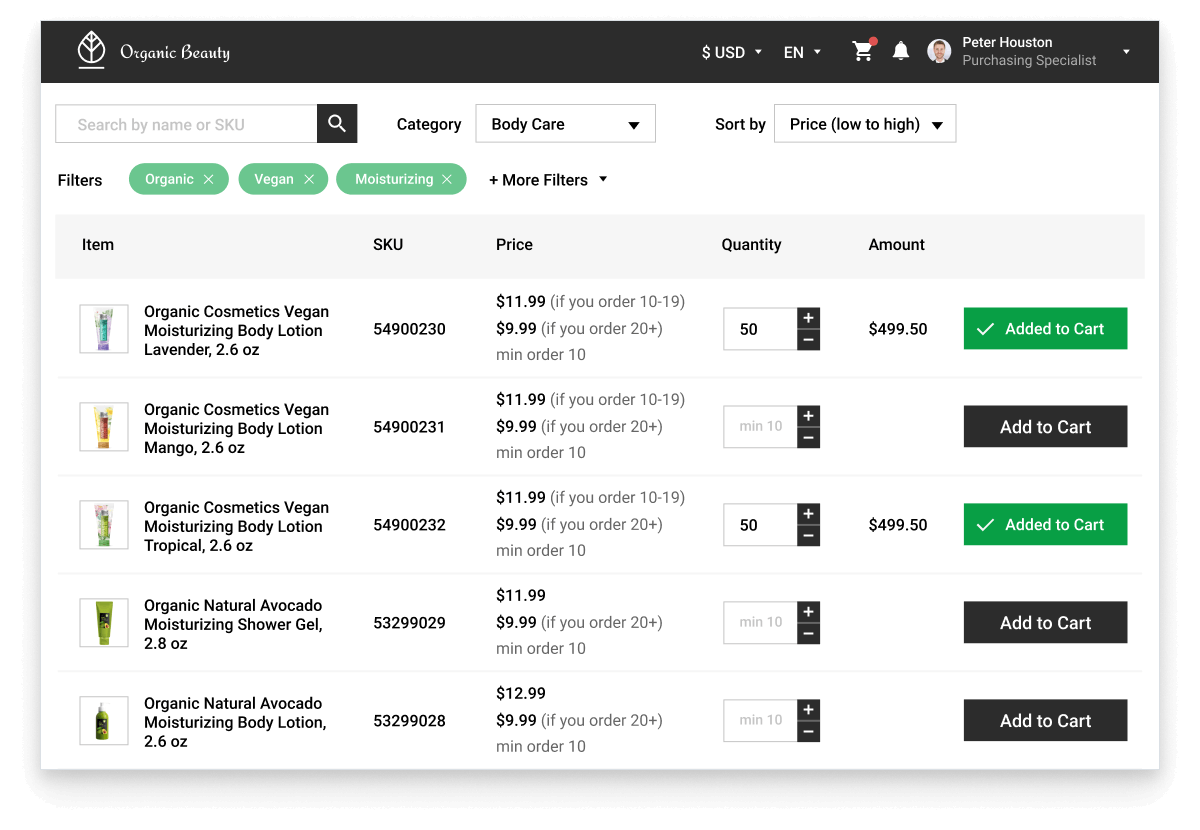Toggle Added to Cart for Tropical lotion
Image resolution: width=1200 pixels, height=830 pixels.
tap(1045, 525)
